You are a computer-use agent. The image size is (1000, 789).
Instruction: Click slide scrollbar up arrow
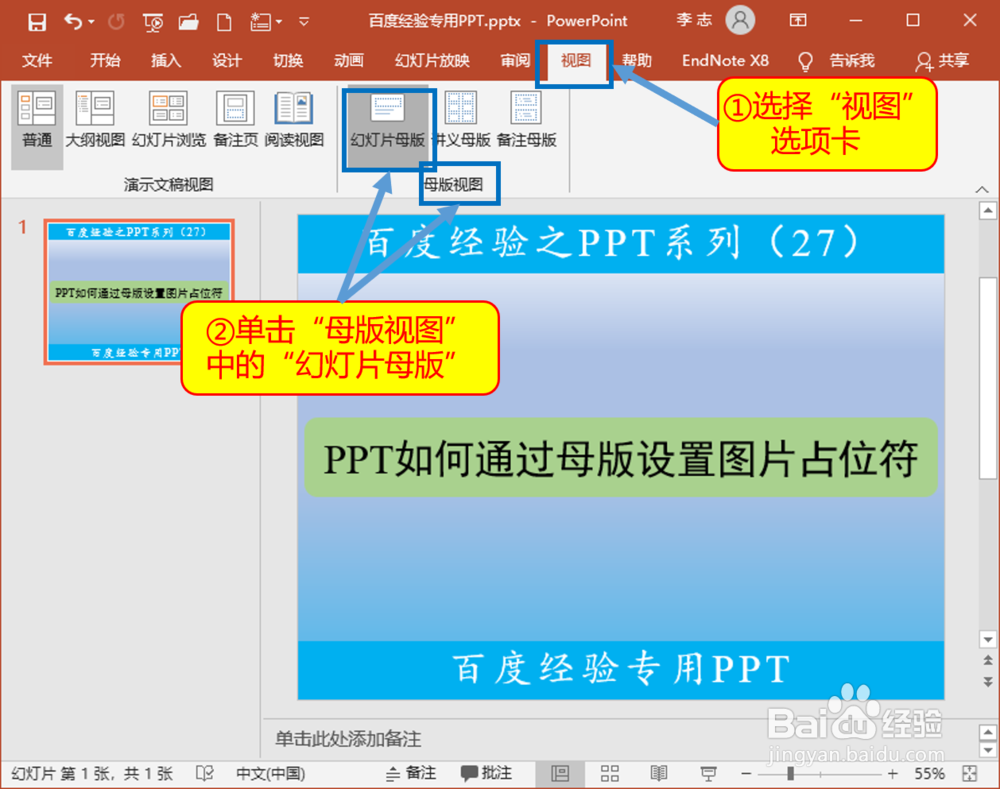pos(988,210)
